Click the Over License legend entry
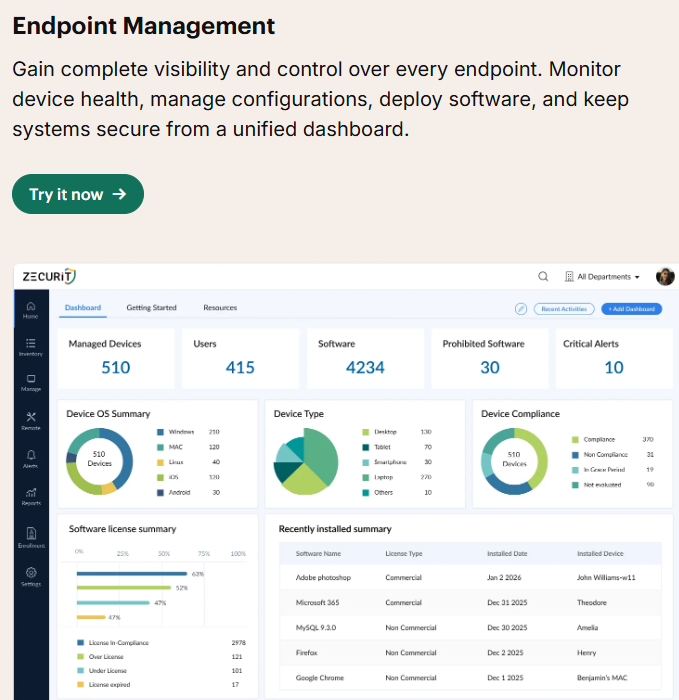This screenshot has height=700, width=679. [x=161, y=657]
